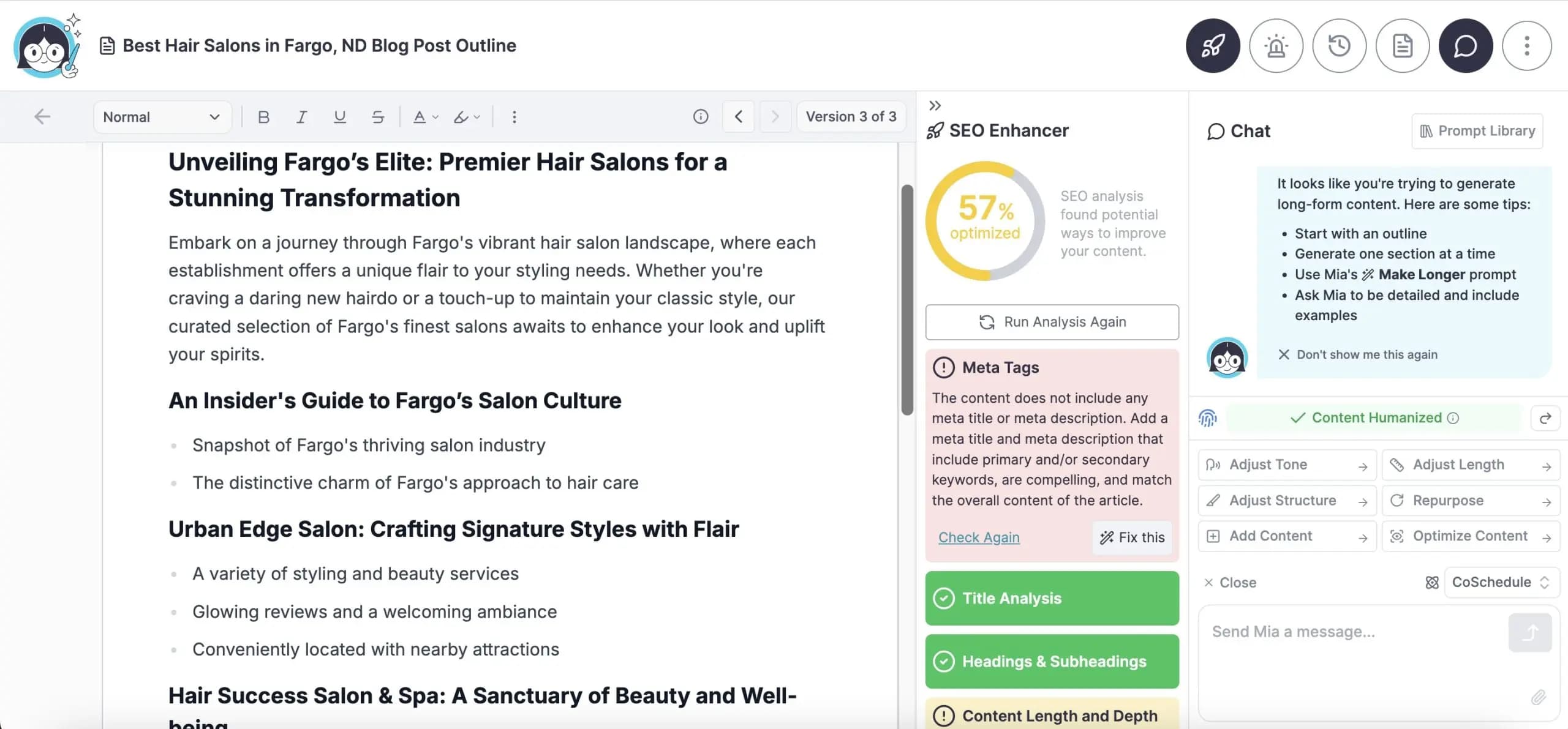This screenshot has width=1568, height=729.
Task: Open the chat bubble icon in the header
Action: point(1465,45)
